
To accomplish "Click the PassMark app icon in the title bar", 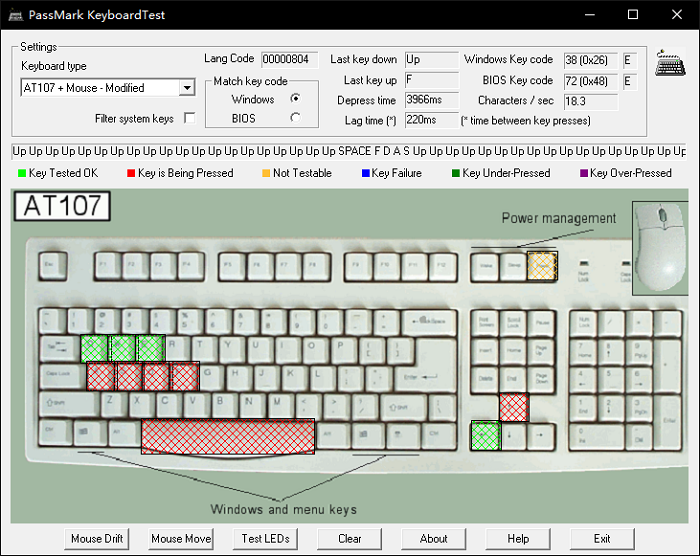I will click(x=16, y=15).
